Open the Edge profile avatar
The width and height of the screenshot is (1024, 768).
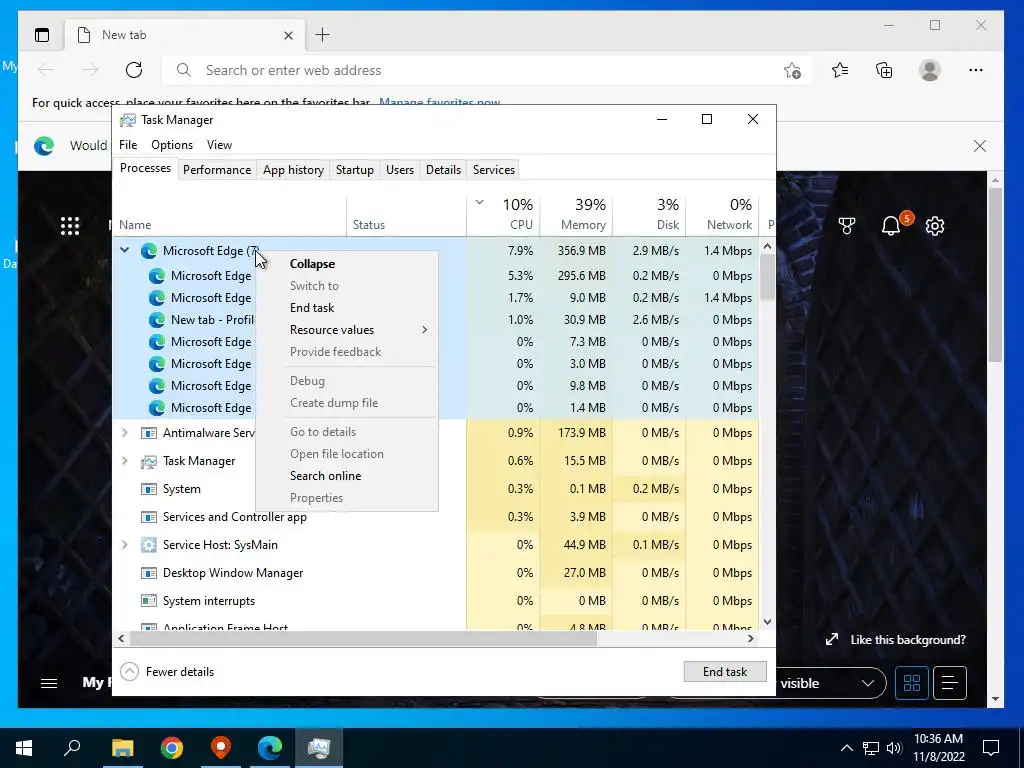pos(929,70)
